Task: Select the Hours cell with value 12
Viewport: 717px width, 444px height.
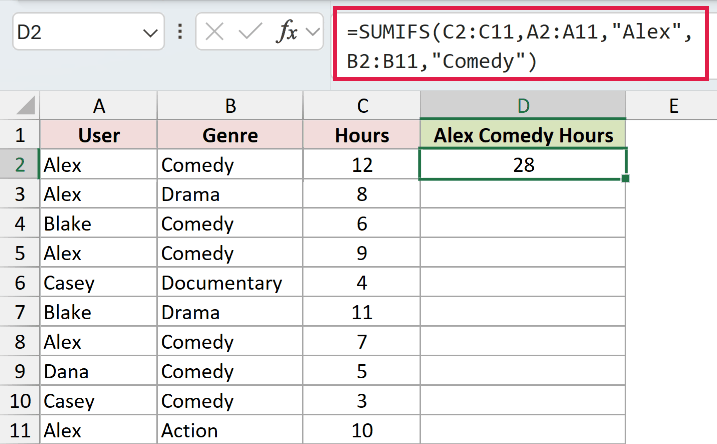Action: pos(362,165)
